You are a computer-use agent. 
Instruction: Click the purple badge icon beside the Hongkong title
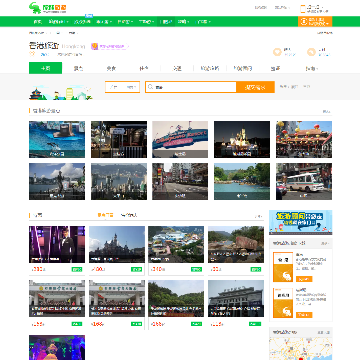(95, 46)
